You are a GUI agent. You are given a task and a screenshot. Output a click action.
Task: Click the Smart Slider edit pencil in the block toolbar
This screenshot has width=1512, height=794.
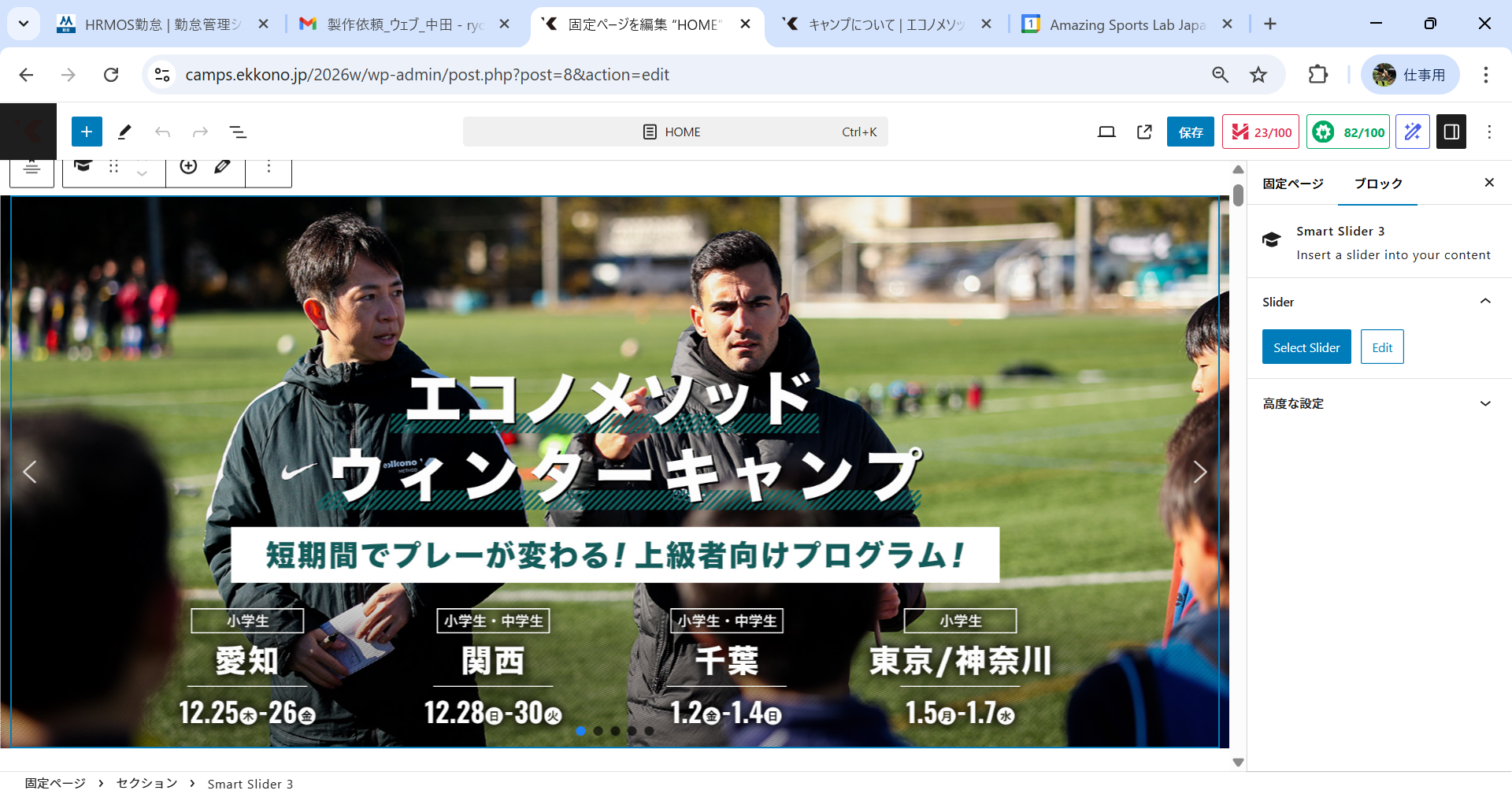coord(223,166)
